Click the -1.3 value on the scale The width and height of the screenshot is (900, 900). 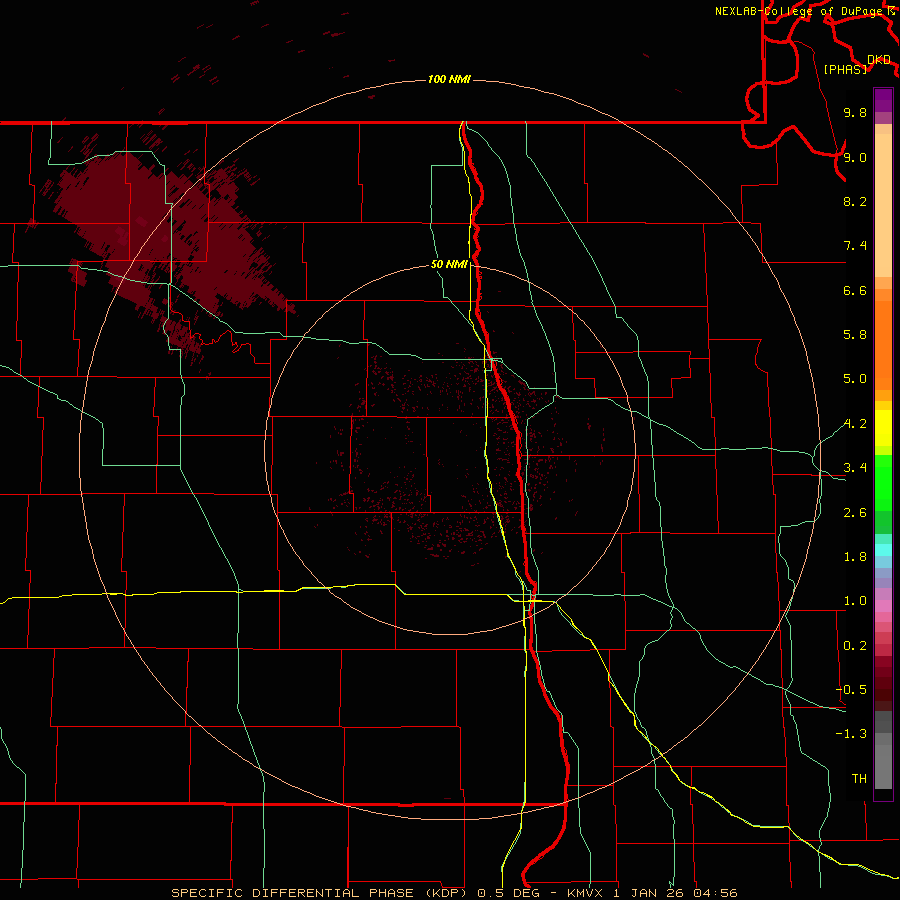click(x=851, y=735)
